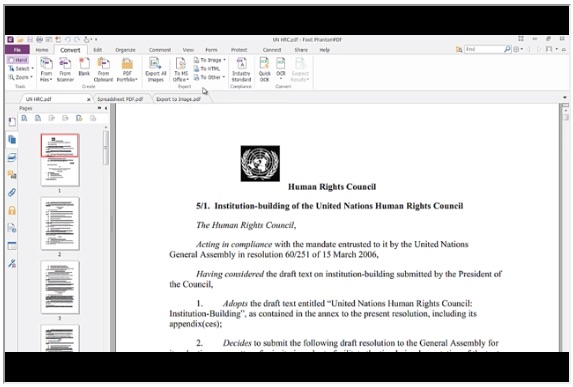The image size is (573, 387).
Task: Open the Attachments paperclip panel
Action: pyautogui.click(x=12, y=193)
